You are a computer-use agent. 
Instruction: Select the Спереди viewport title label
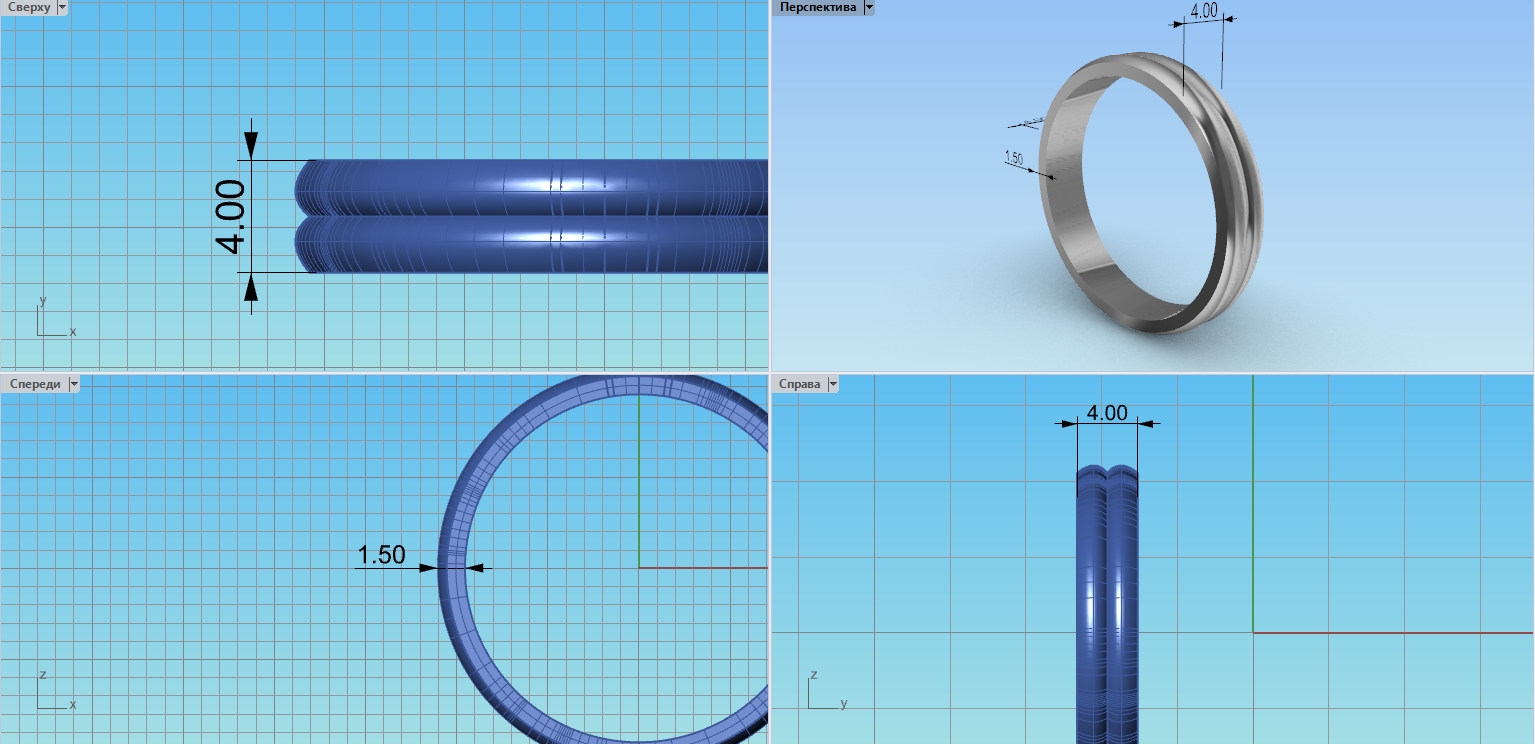(33, 384)
